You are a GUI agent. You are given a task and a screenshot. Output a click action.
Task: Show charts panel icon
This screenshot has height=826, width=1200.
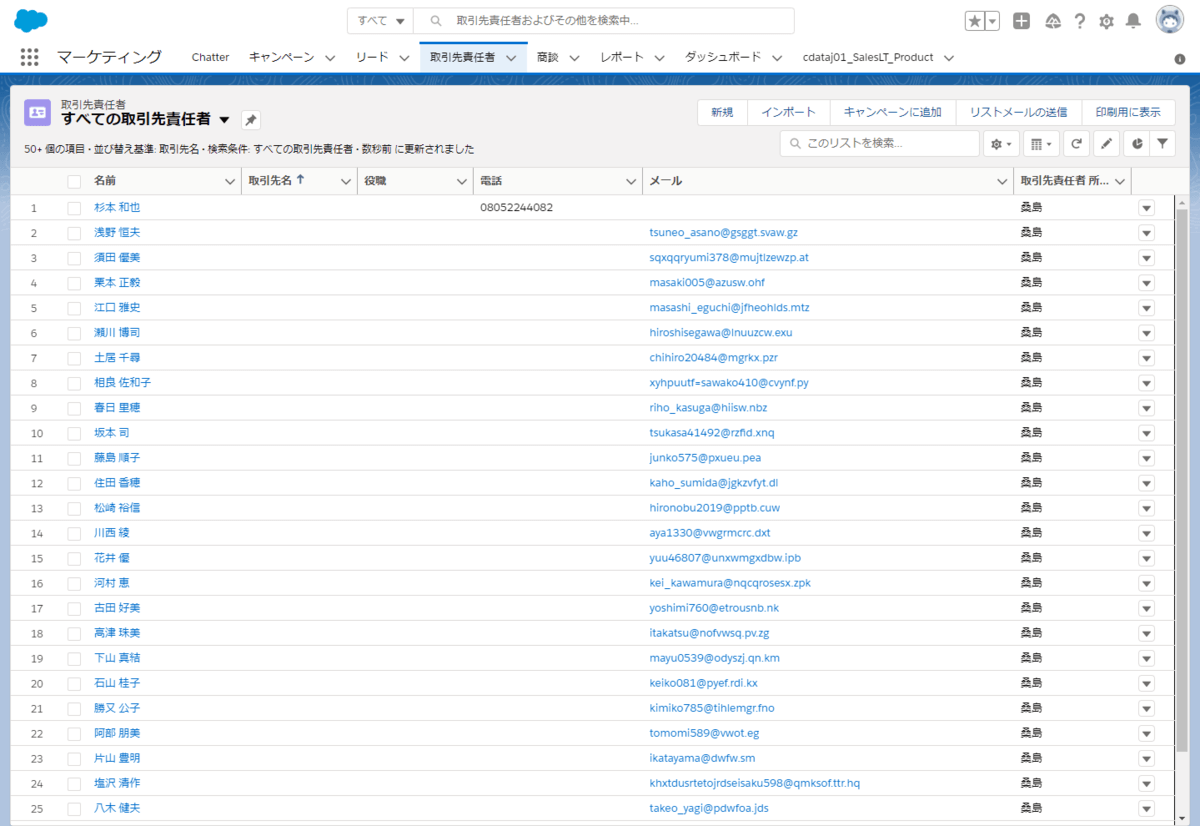click(x=1137, y=144)
